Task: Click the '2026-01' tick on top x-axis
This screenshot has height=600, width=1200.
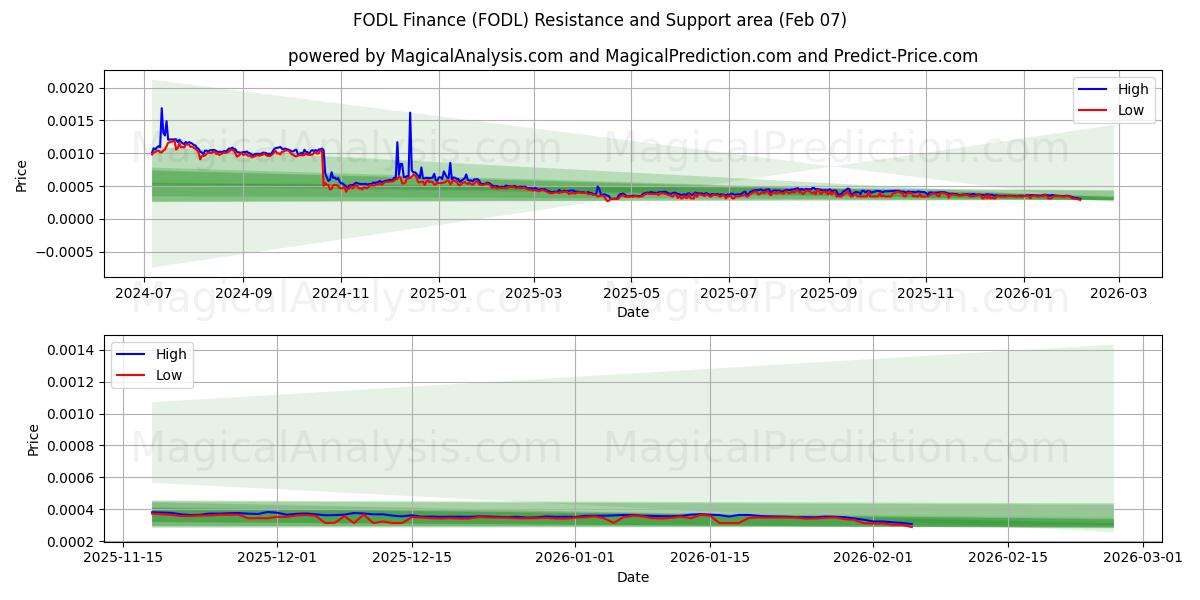Action: [x=1023, y=294]
